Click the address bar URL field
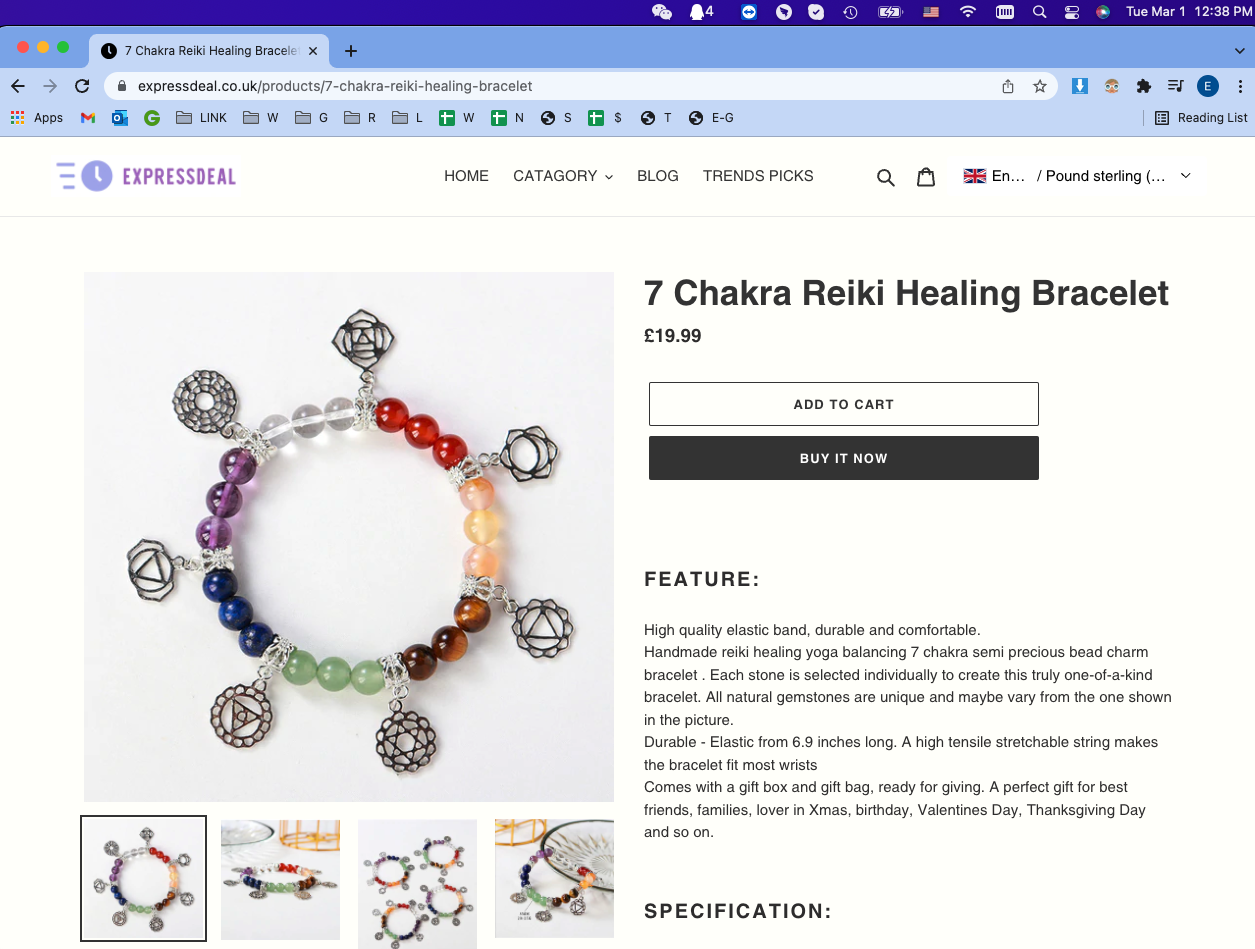 pos(560,86)
